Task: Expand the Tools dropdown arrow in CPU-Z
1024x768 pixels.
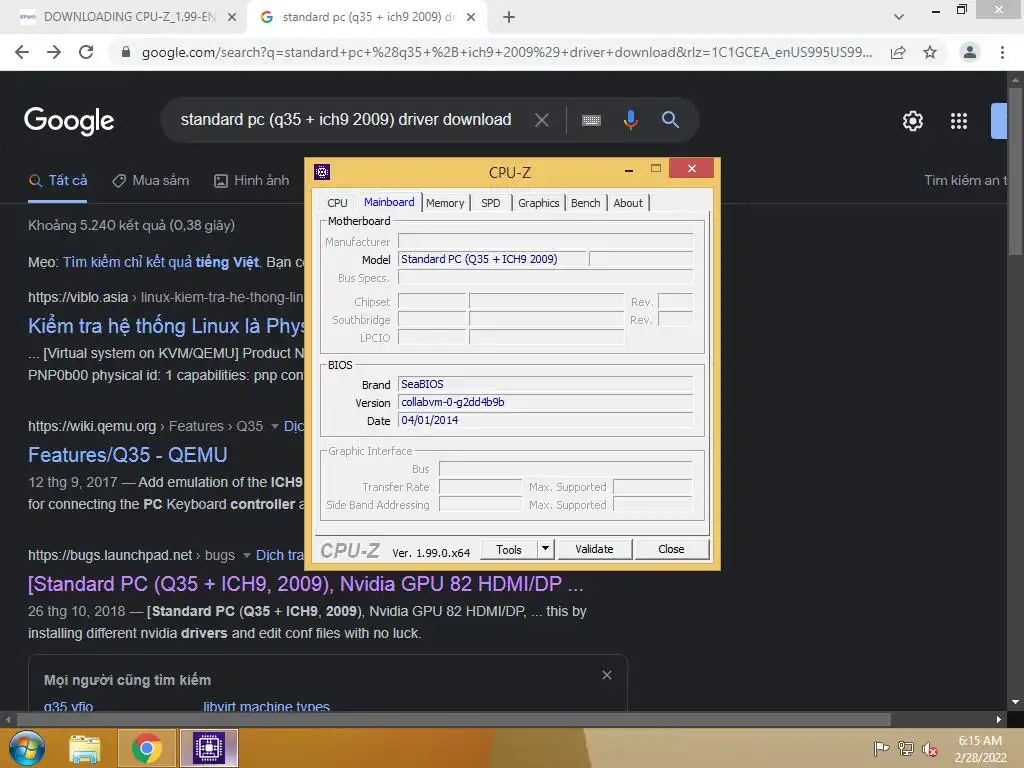Action: [x=545, y=549]
